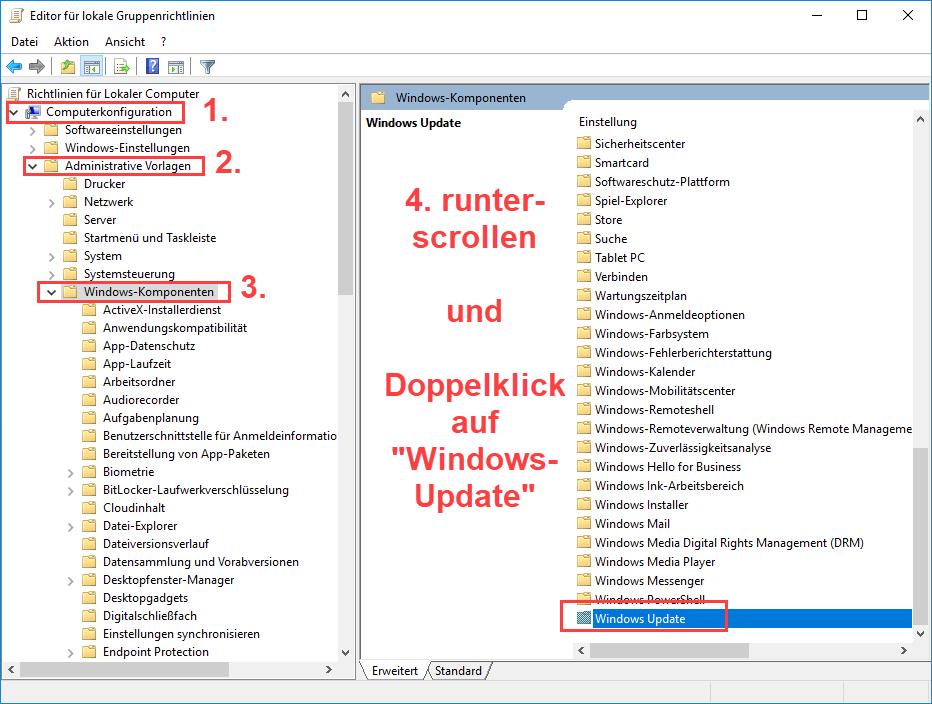
Task: Click the Computerkonfiguration computer icon
Action: 33,112
